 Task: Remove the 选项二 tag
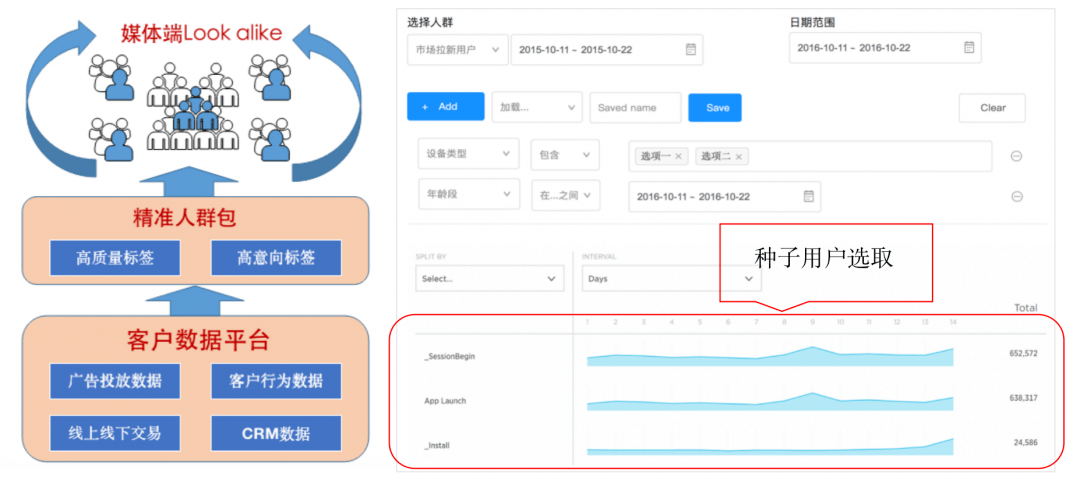coord(738,157)
